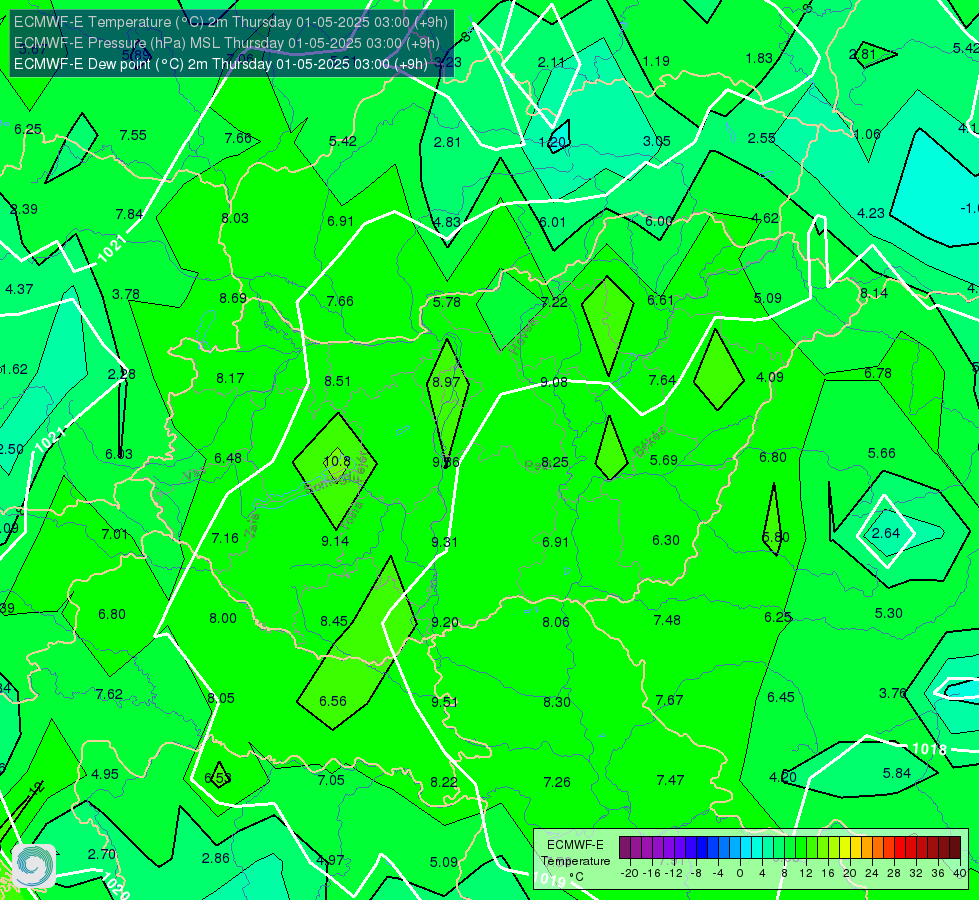Click the 9.31 map value
This screenshot has width=979, height=900.
(445, 542)
